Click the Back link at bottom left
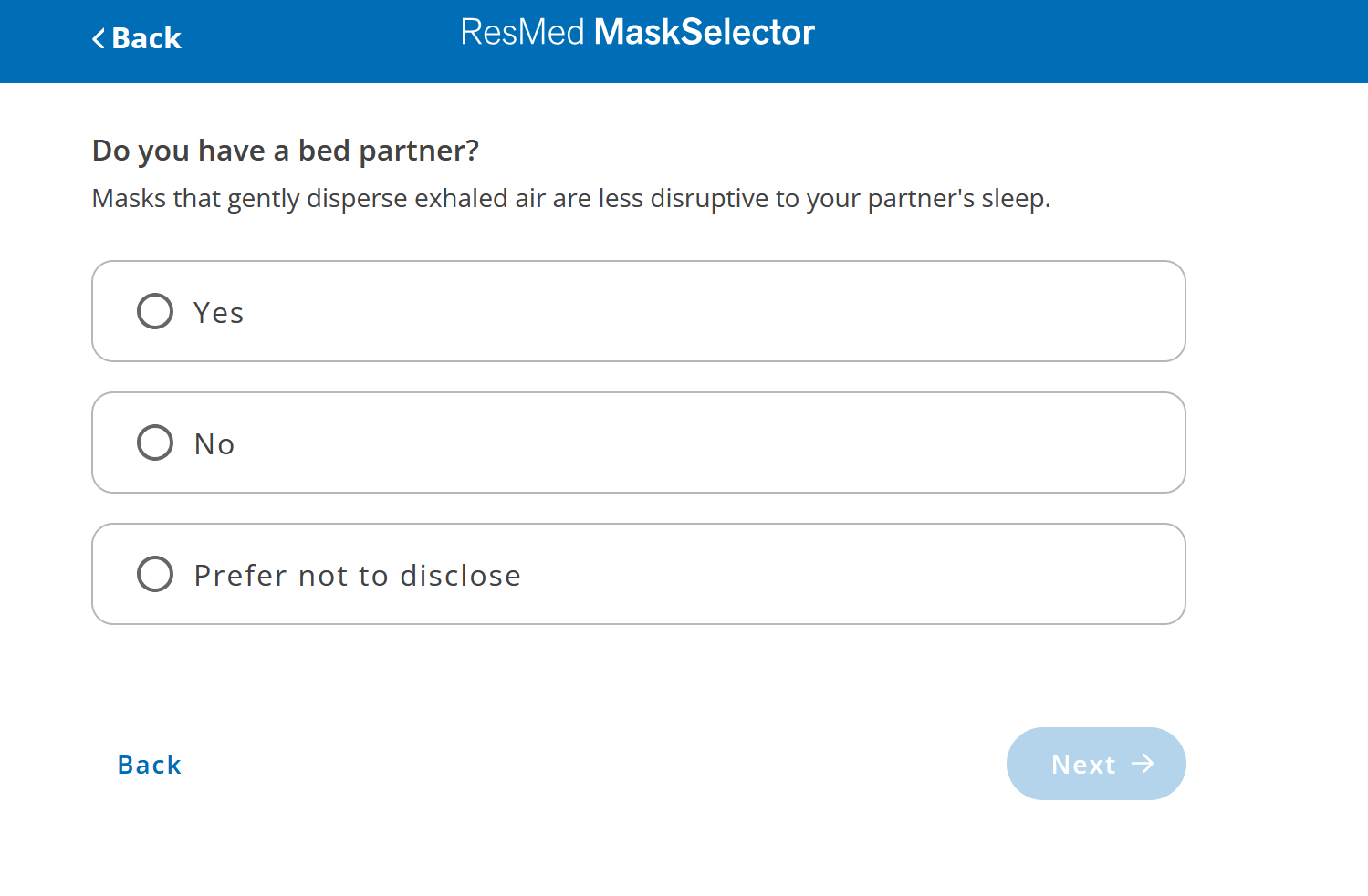This screenshot has width=1368, height=896. tap(149, 765)
